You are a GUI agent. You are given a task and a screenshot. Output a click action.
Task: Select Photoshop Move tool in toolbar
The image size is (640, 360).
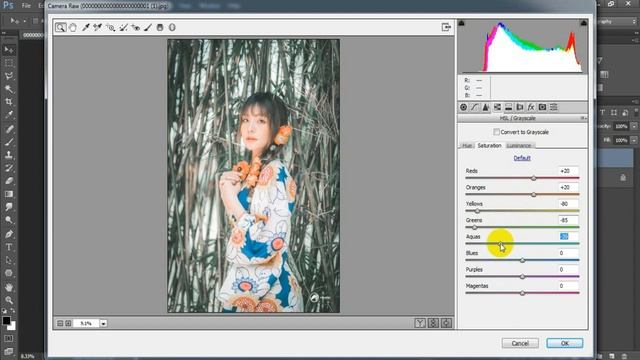(9, 50)
